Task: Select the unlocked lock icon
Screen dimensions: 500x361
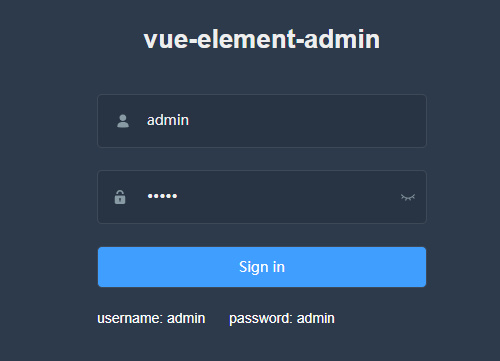Action: tap(120, 197)
